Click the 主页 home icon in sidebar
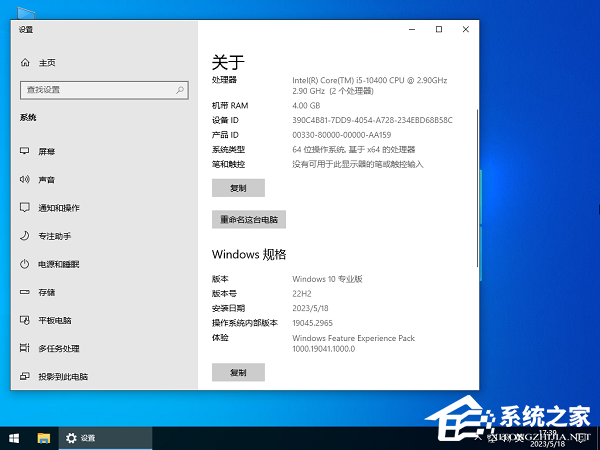Screen dimensions: 600x450 click(25, 62)
